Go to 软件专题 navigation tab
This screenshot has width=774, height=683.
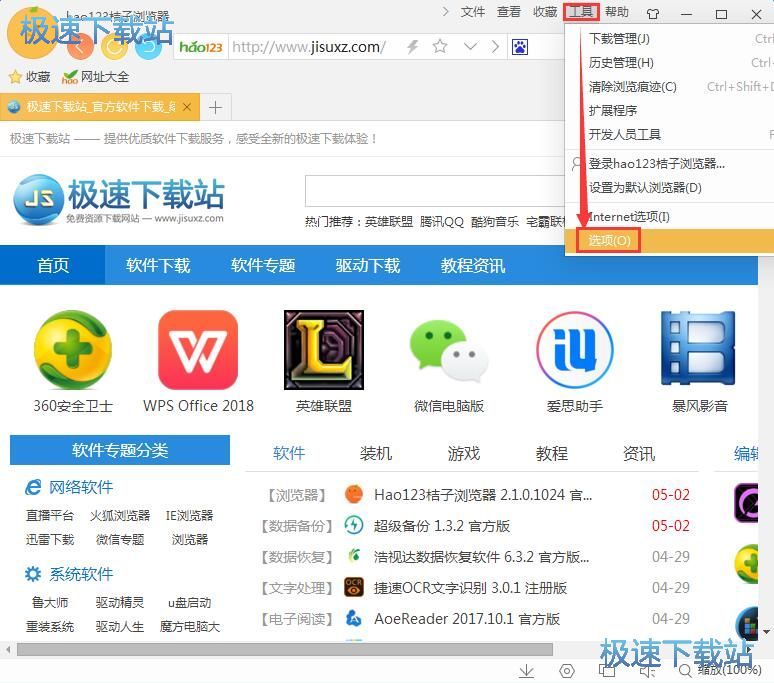tap(263, 266)
